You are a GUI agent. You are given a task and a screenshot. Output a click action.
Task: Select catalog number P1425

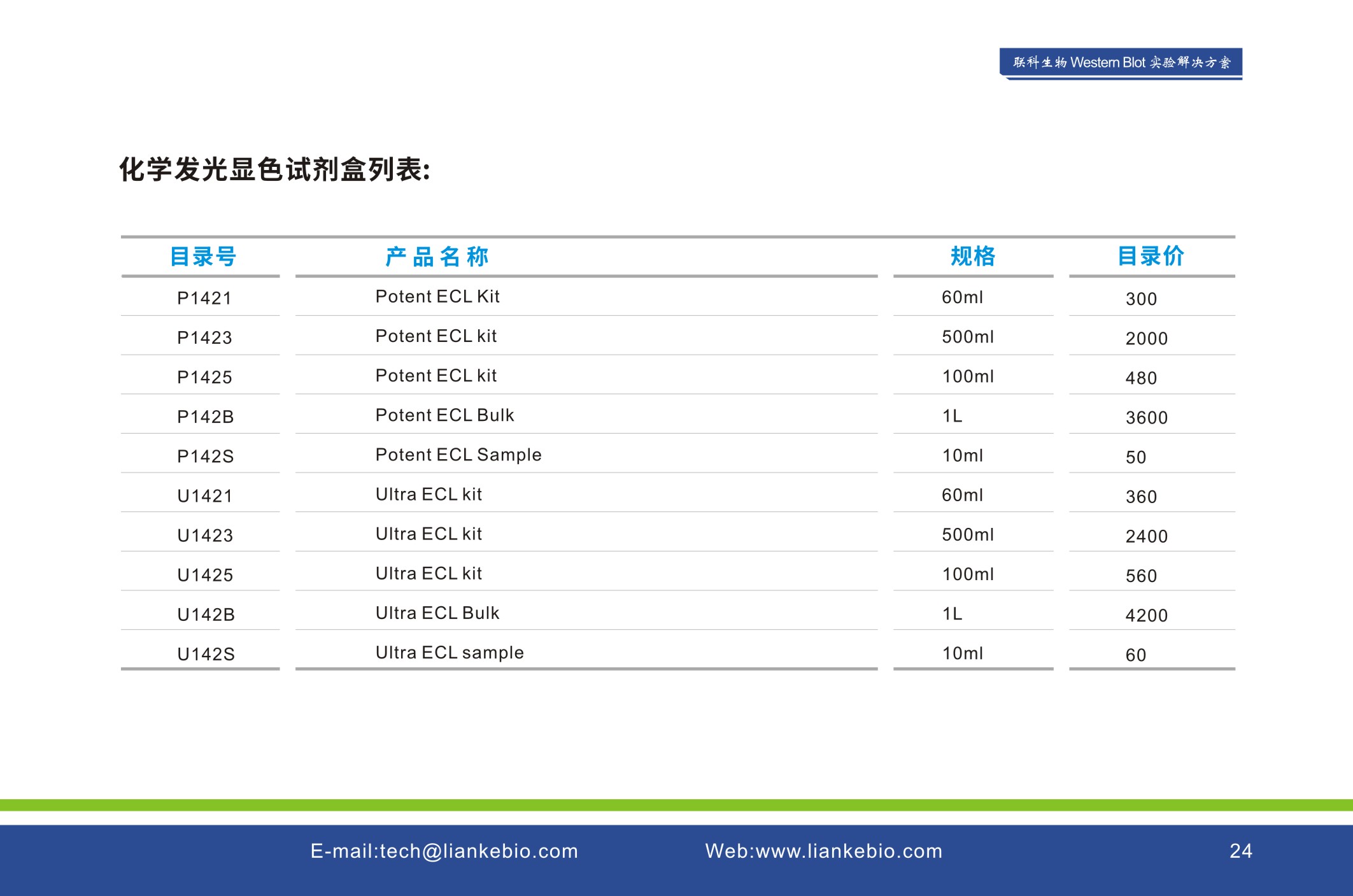click(204, 377)
